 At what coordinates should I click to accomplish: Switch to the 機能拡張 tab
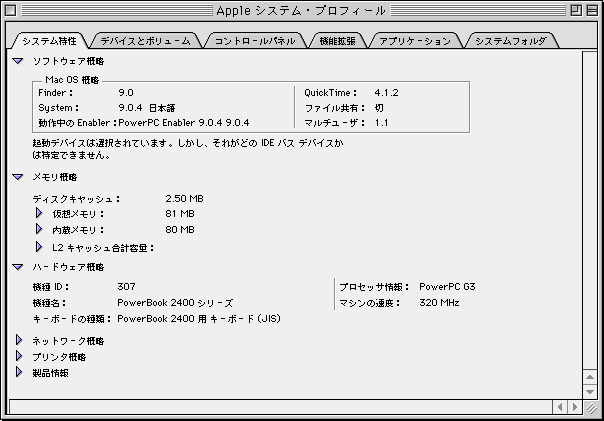337,41
